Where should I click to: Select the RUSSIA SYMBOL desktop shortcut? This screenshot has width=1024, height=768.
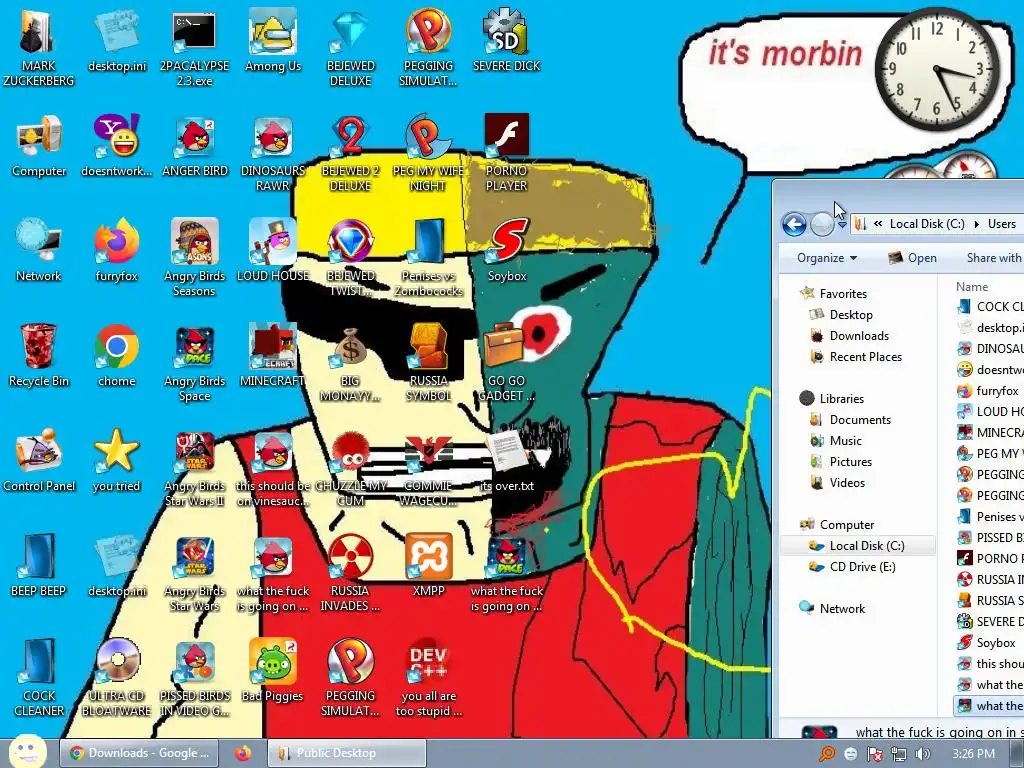(428, 364)
